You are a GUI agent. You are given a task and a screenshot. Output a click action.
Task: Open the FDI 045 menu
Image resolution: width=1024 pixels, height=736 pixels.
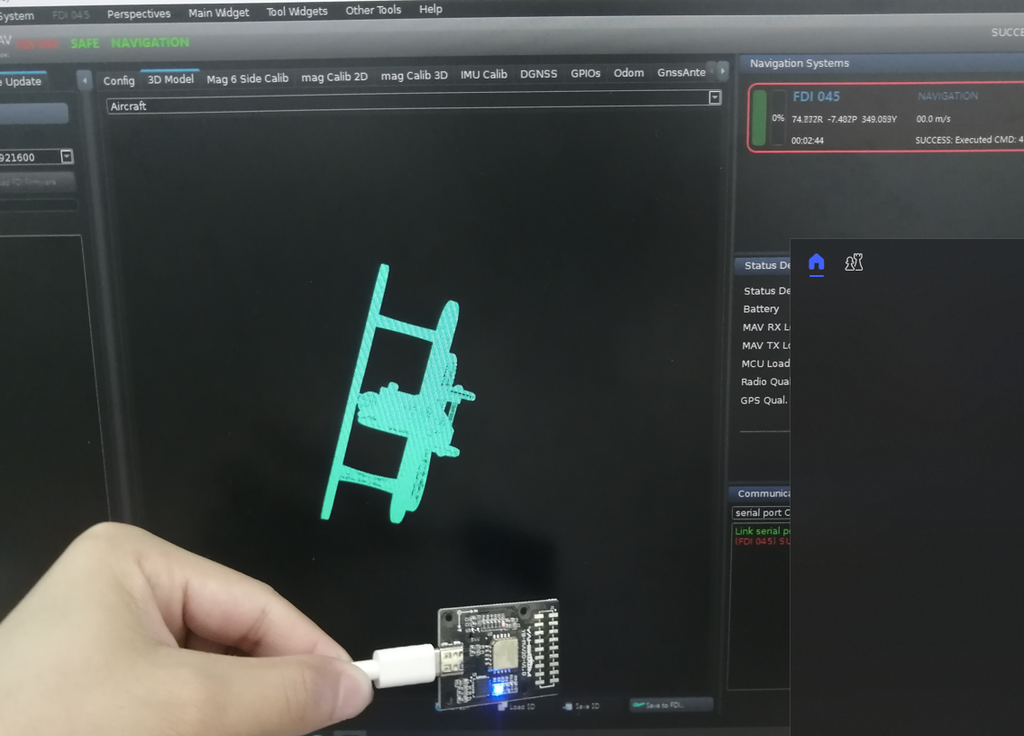(x=71, y=15)
